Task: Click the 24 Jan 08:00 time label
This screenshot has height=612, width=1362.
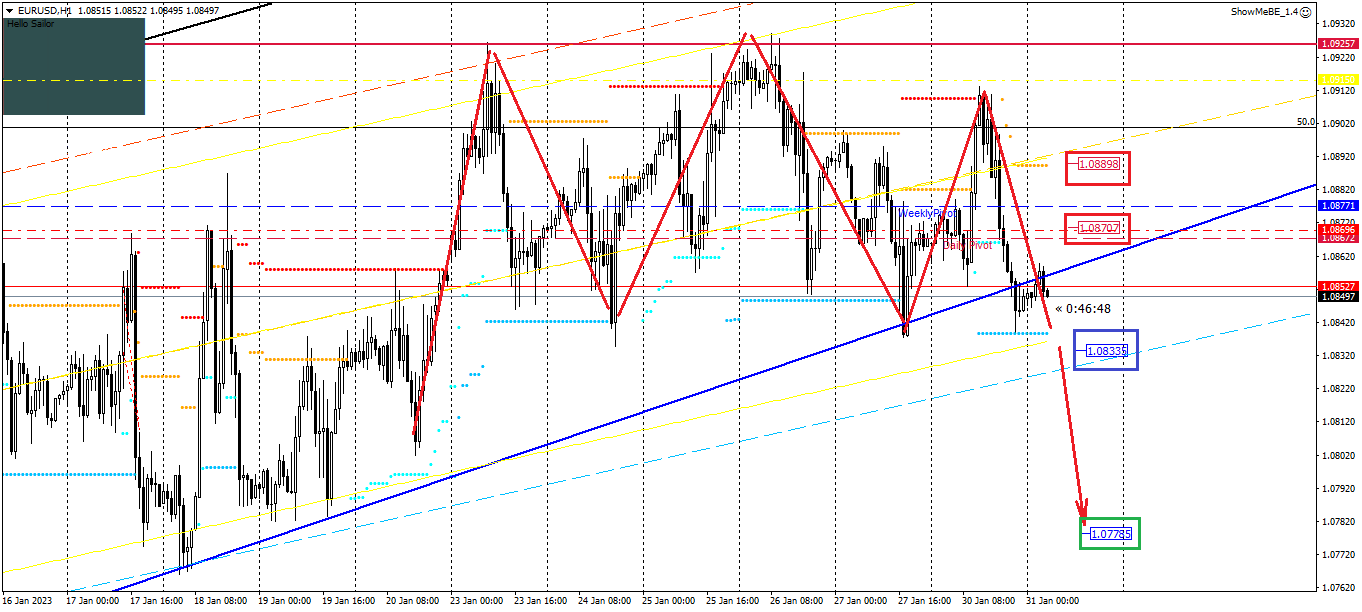Action: 606,601
